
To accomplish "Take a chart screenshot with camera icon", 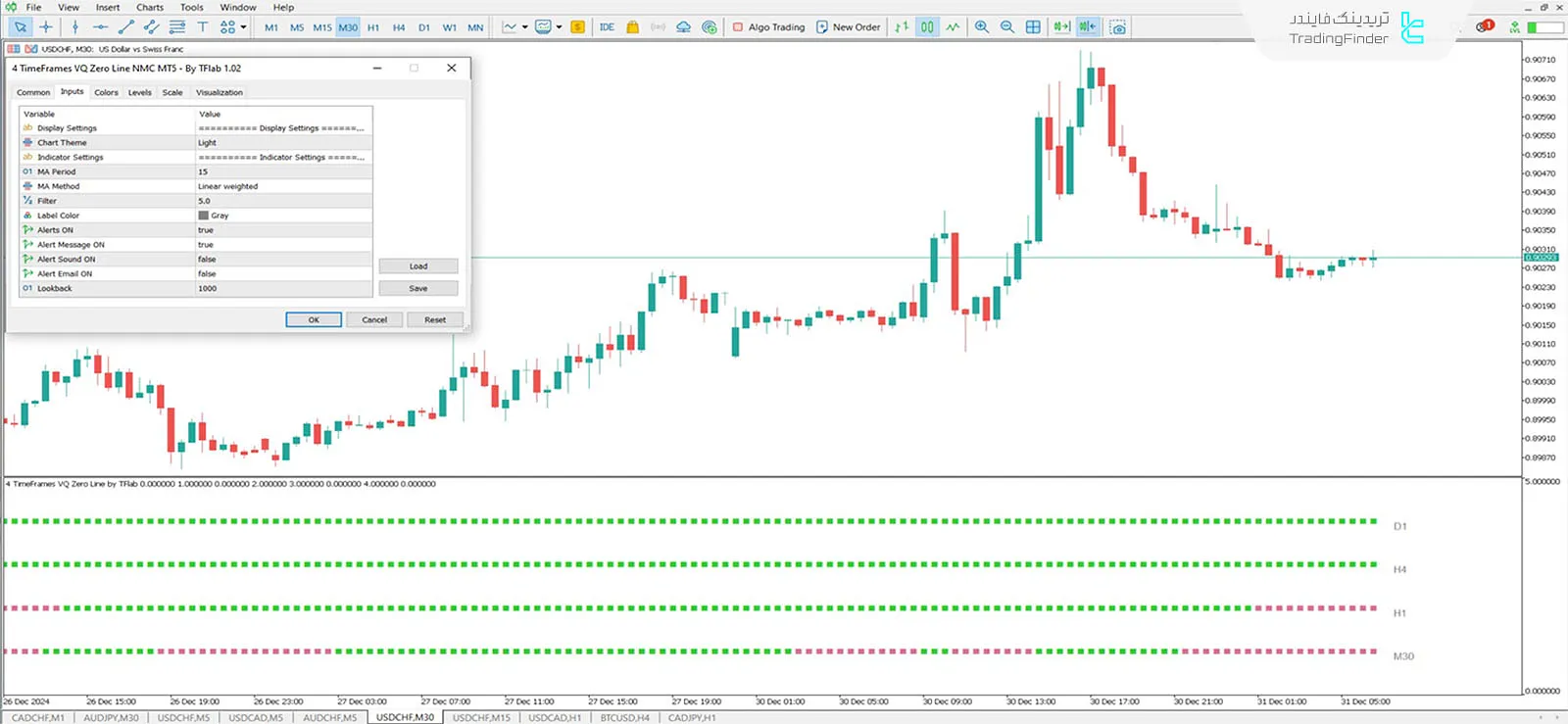I will (1117, 27).
